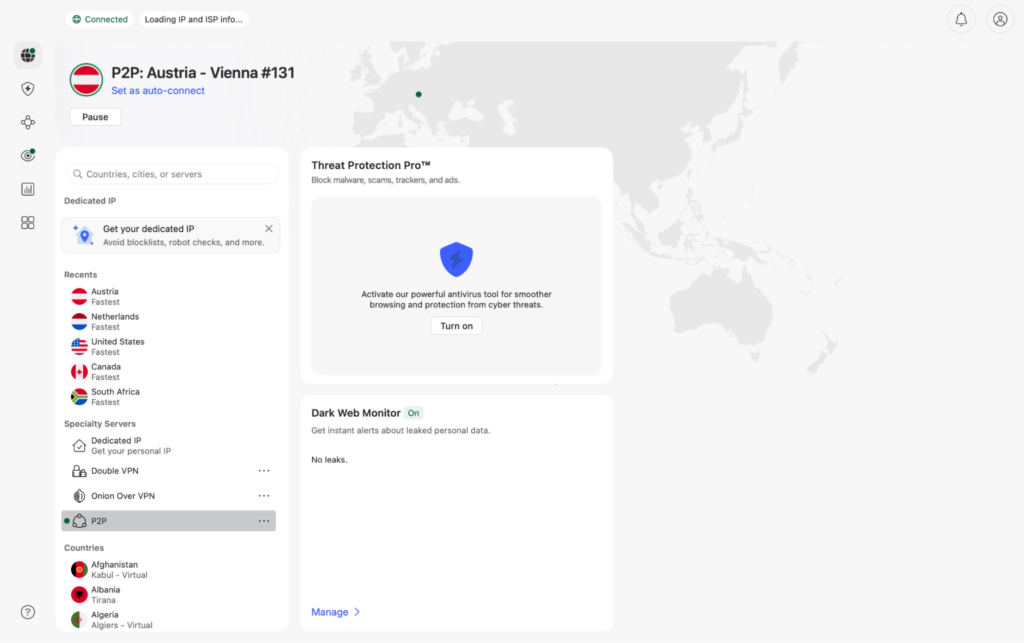Click the green server dot on map

pos(419,95)
